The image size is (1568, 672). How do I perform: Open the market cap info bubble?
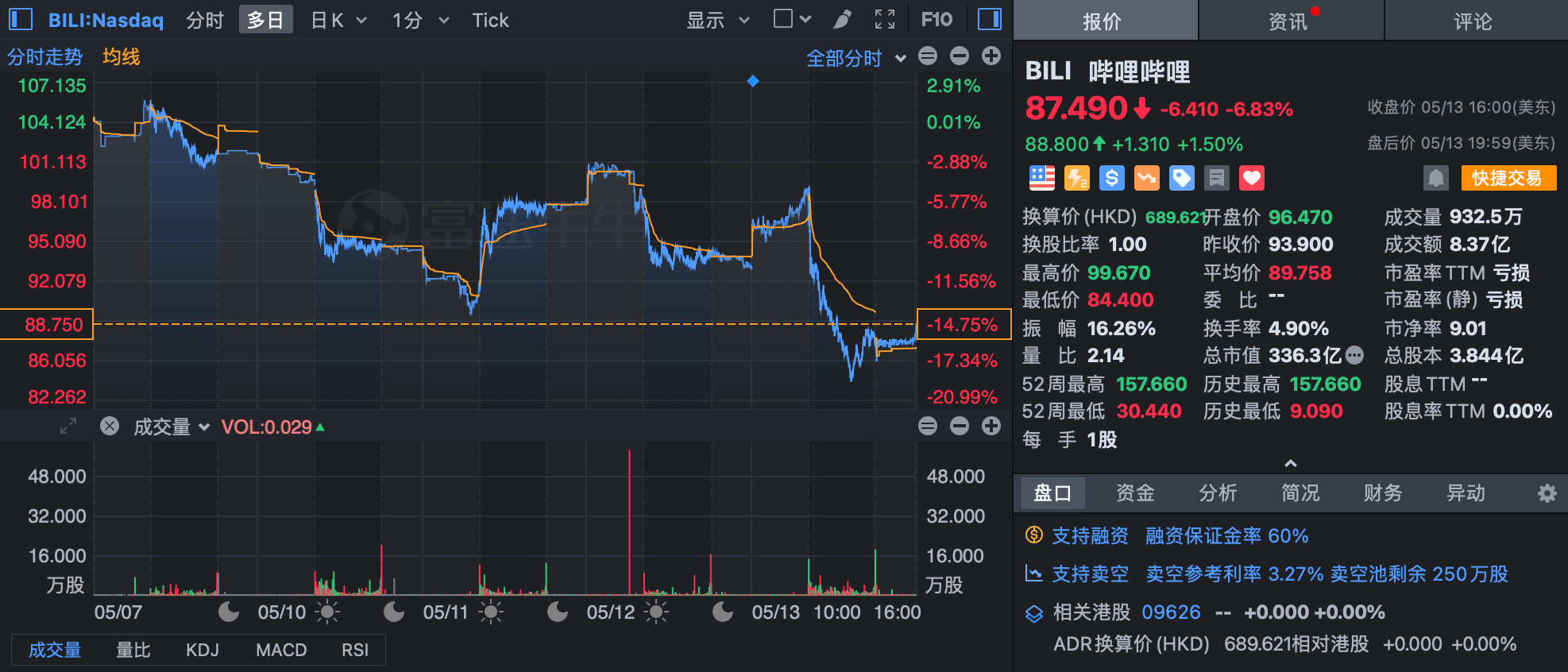(x=1355, y=355)
